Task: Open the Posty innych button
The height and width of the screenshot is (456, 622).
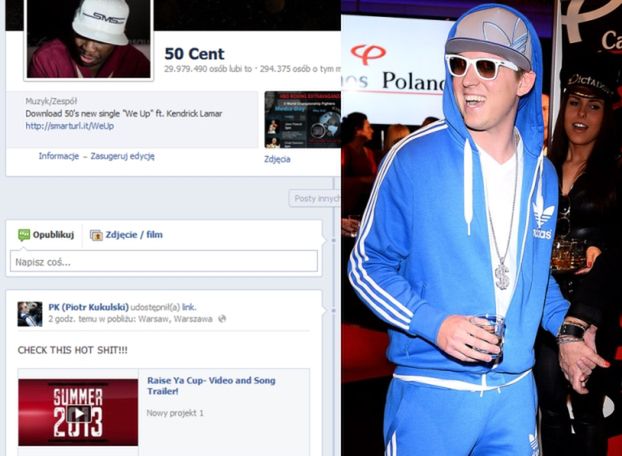Action: [315, 199]
